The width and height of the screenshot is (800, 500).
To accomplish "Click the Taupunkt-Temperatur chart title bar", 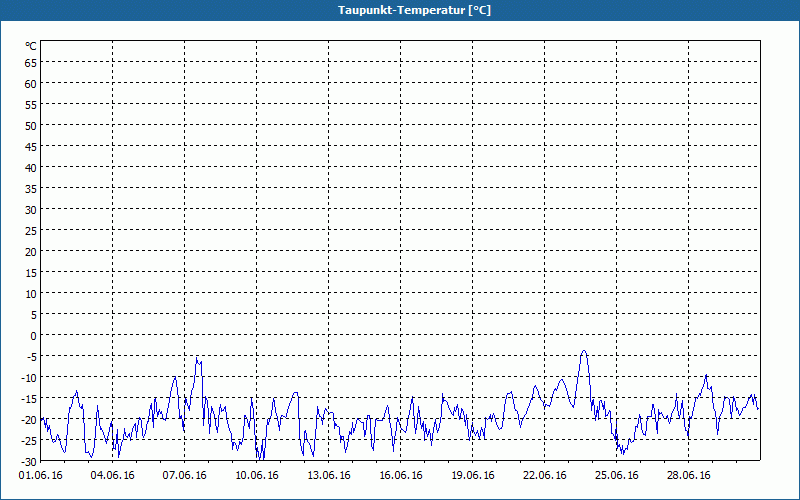I will point(400,10).
